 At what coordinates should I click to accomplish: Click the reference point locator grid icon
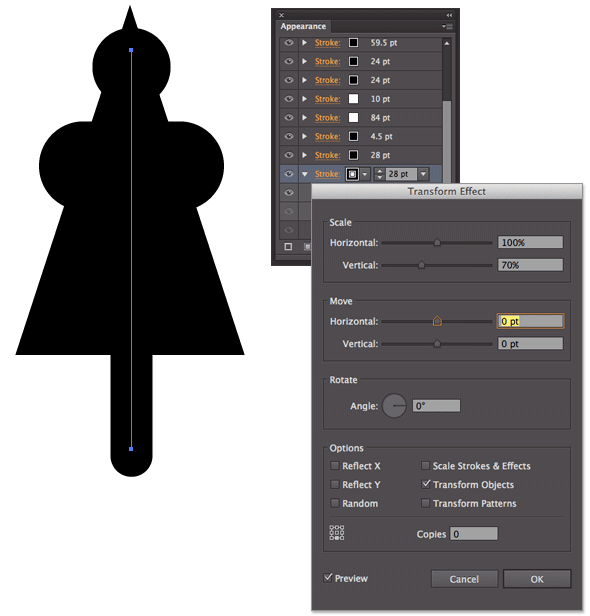[337, 533]
